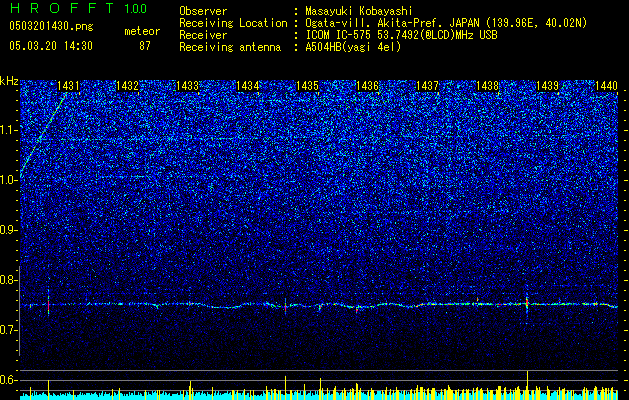Click the 0.8 kHz axis label
This screenshot has height=400, width=629.
click(x=8, y=280)
